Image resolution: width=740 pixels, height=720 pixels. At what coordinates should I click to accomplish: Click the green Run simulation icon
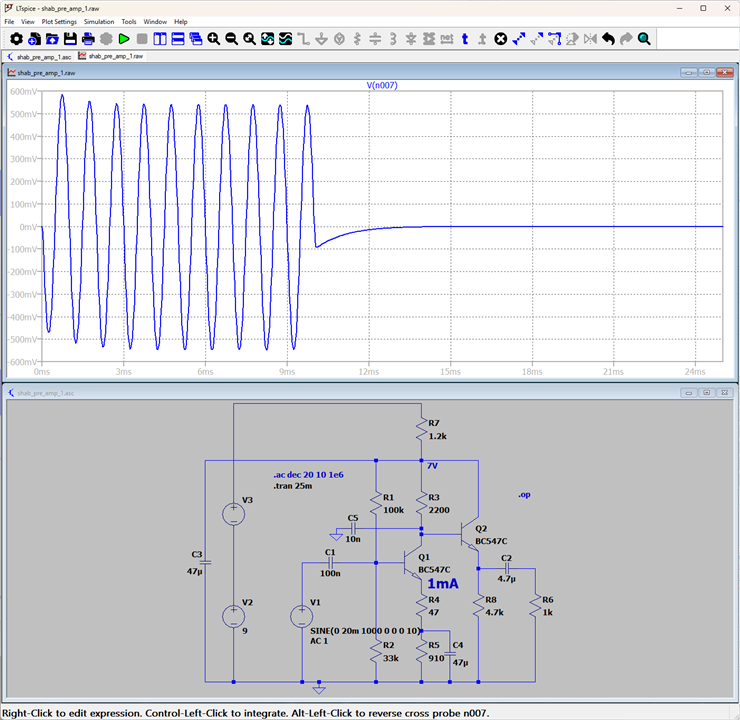124,39
